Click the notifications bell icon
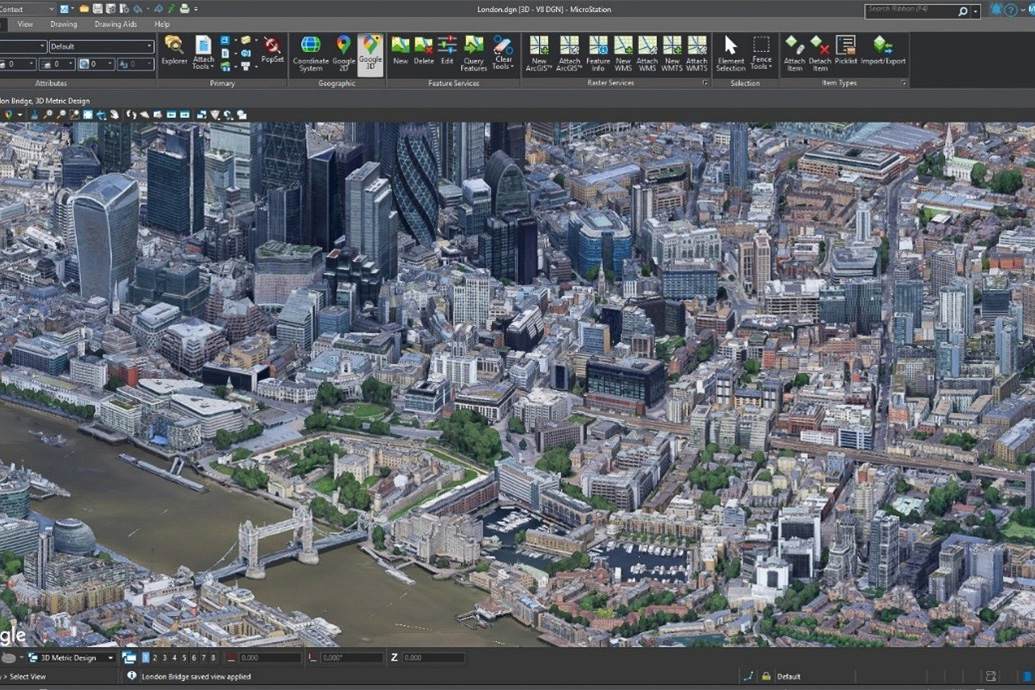 (x=996, y=9)
